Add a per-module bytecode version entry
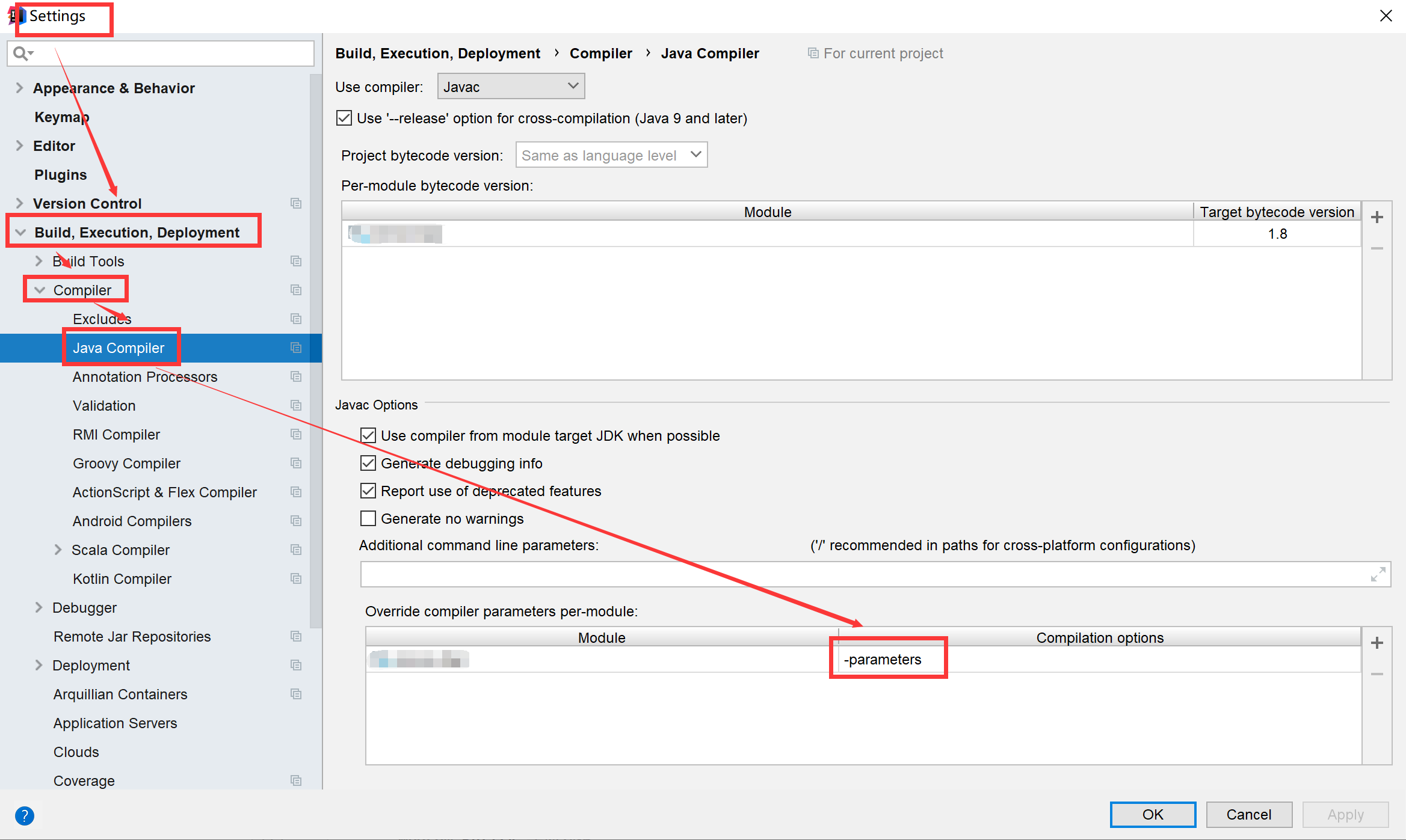Image resolution: width=1406 pixels, height=840 pixels. point(1377,218)
